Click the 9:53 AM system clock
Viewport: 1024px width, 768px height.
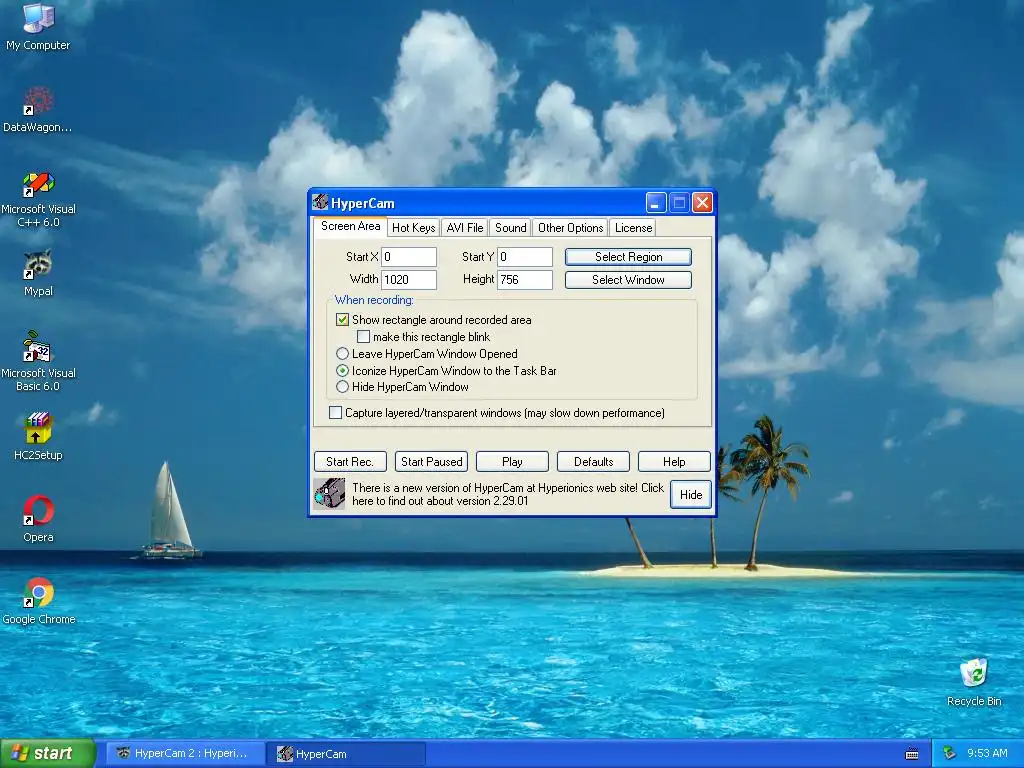click(x=987, y=754)
